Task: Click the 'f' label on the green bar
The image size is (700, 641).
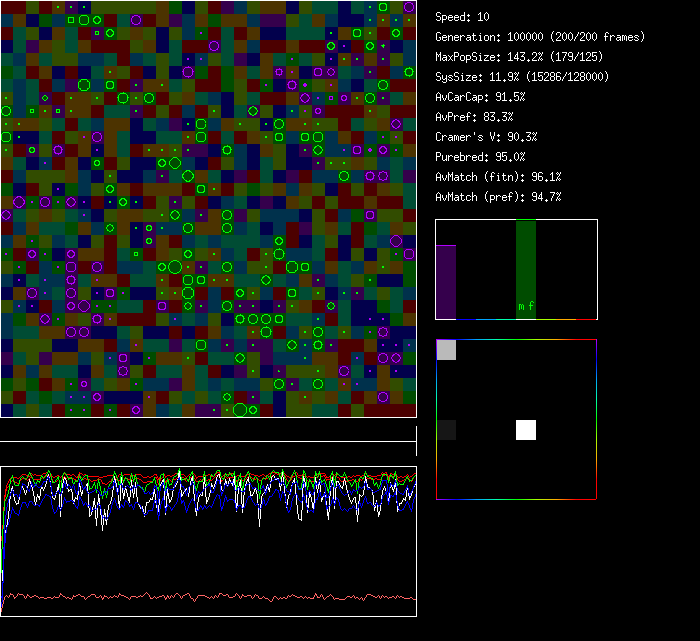Action: (x=531, y=306)
